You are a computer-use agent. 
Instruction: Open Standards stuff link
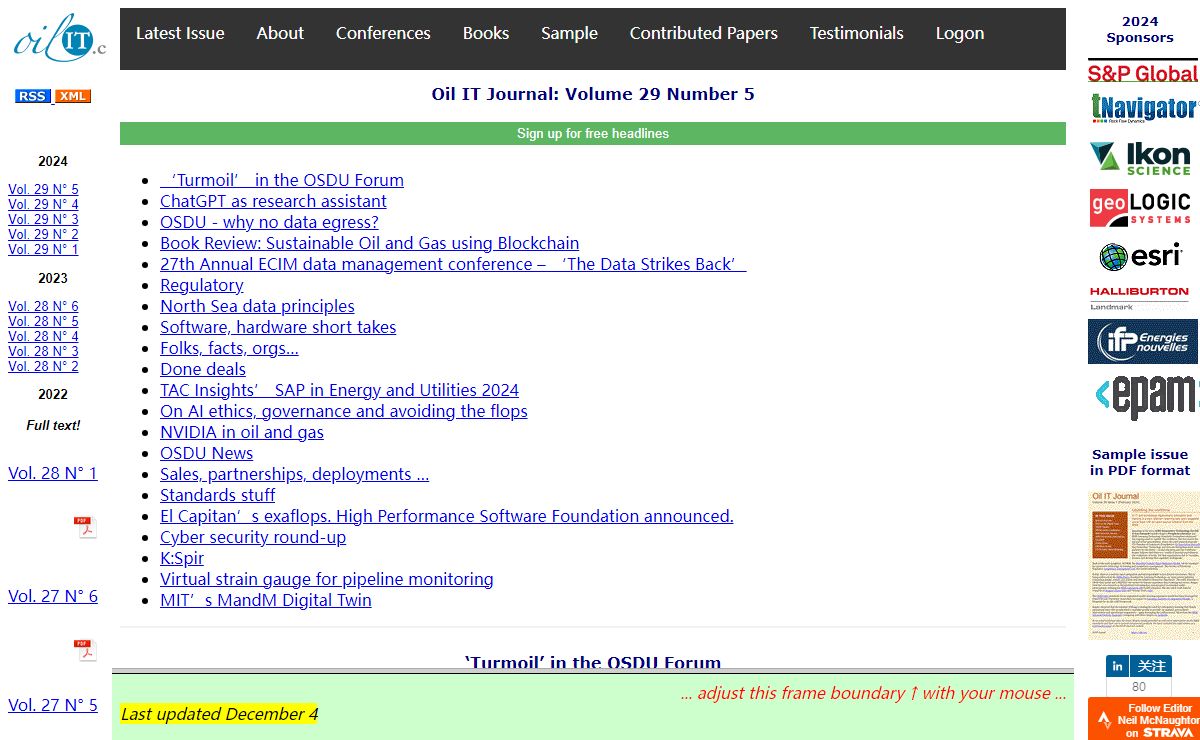[217, 495]
